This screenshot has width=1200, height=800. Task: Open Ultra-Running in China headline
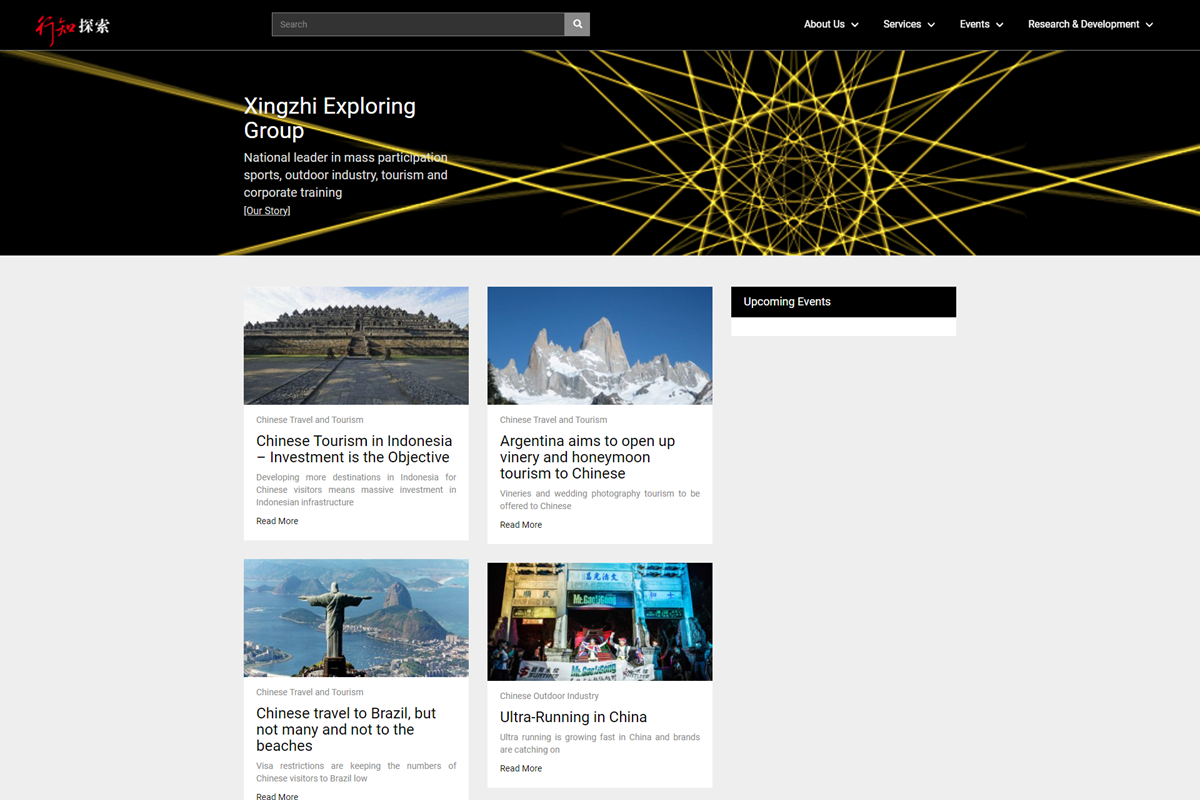click(x=573, y=717)
